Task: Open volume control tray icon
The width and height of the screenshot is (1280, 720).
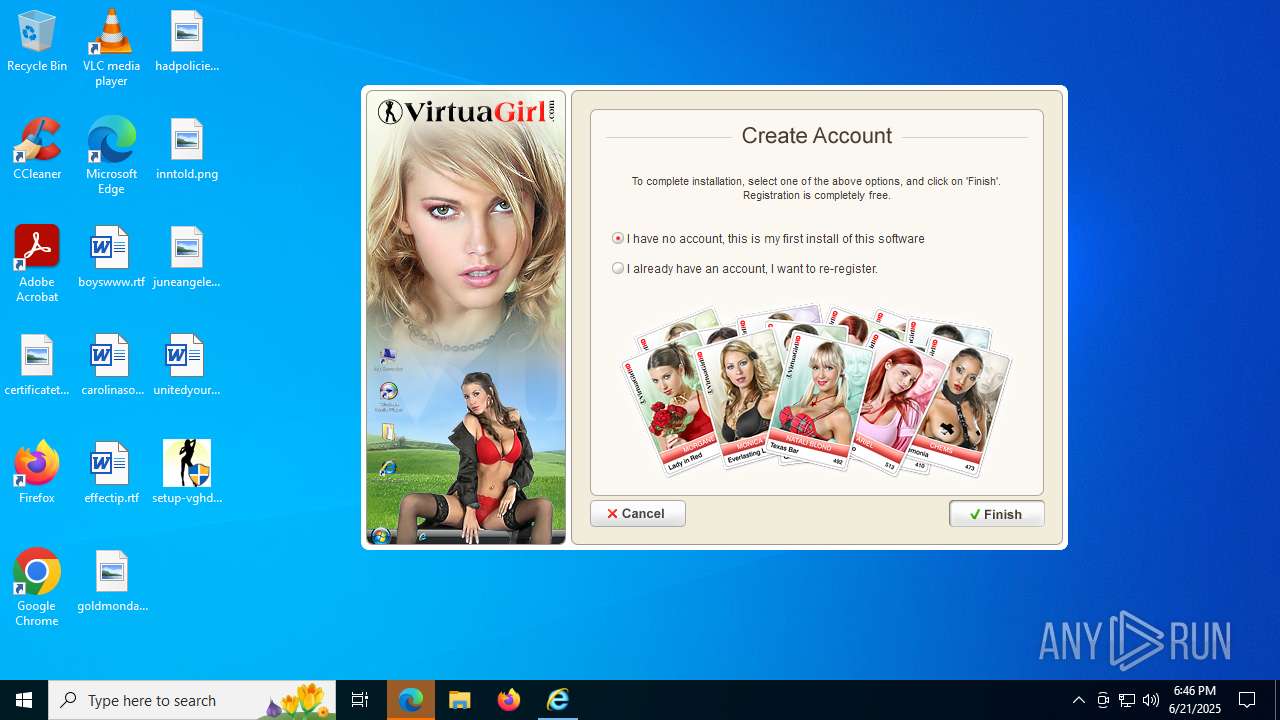Action: [1151, 700]
